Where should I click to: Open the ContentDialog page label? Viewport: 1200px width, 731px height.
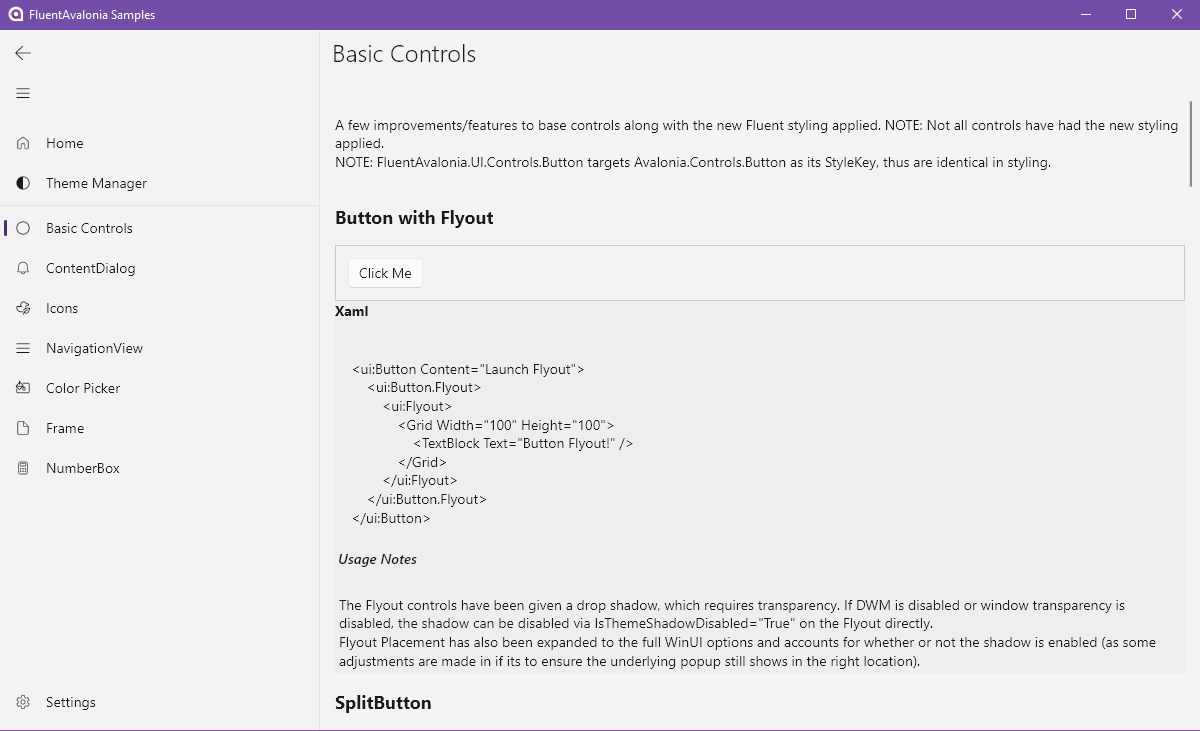90,268
